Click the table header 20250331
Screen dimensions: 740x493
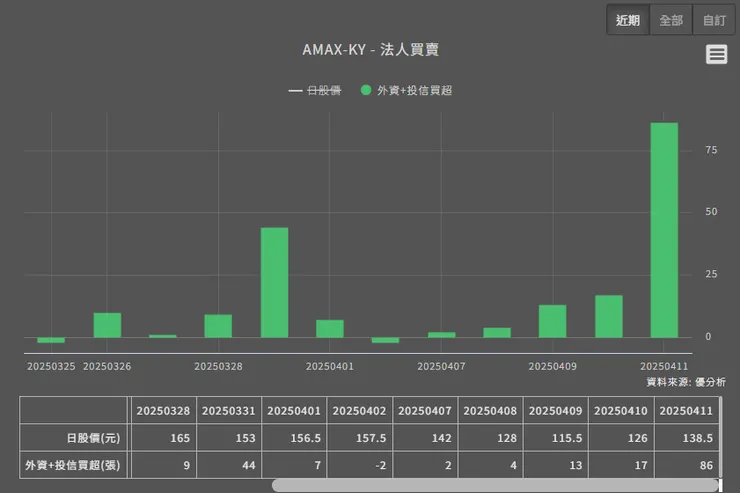point(228,411)
